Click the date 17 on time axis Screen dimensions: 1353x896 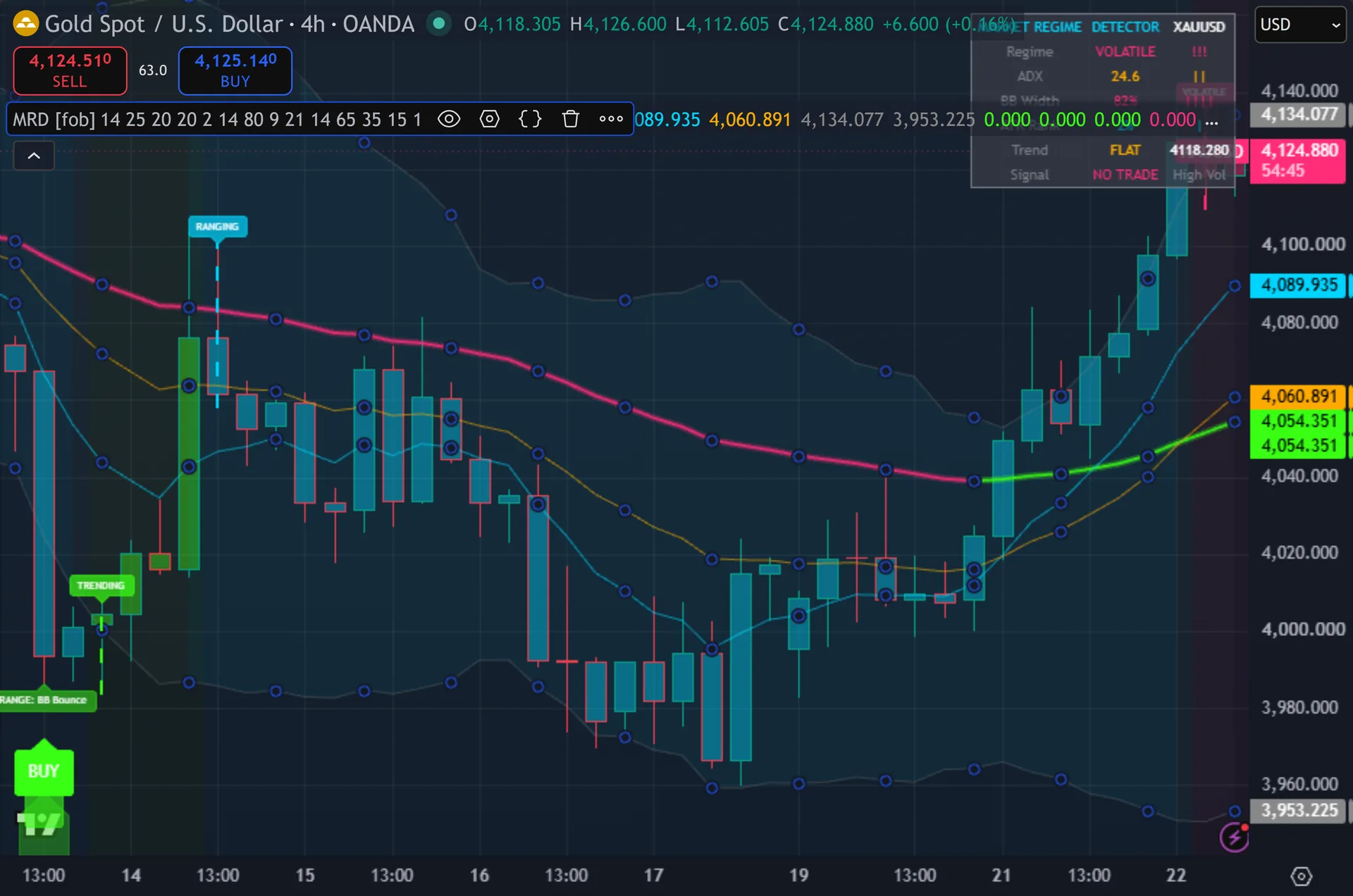click(x=653, y=875)
